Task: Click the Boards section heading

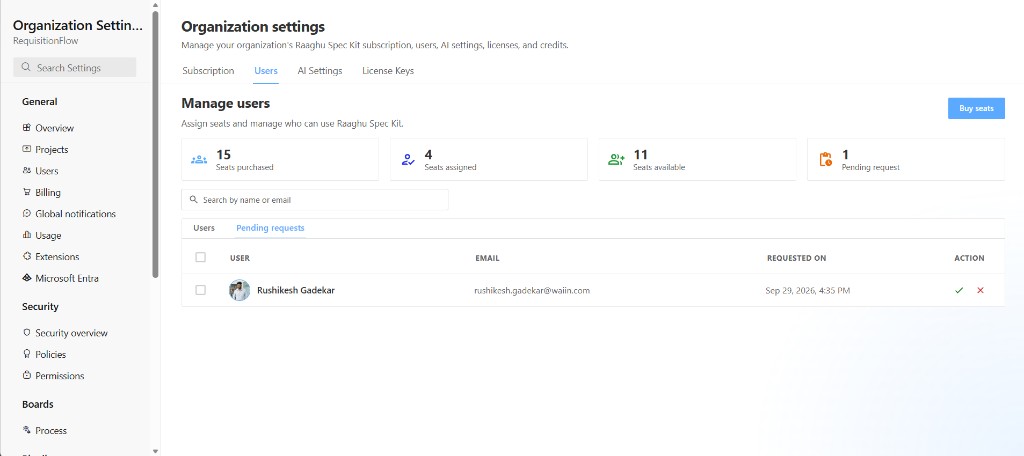Action: 38,404
